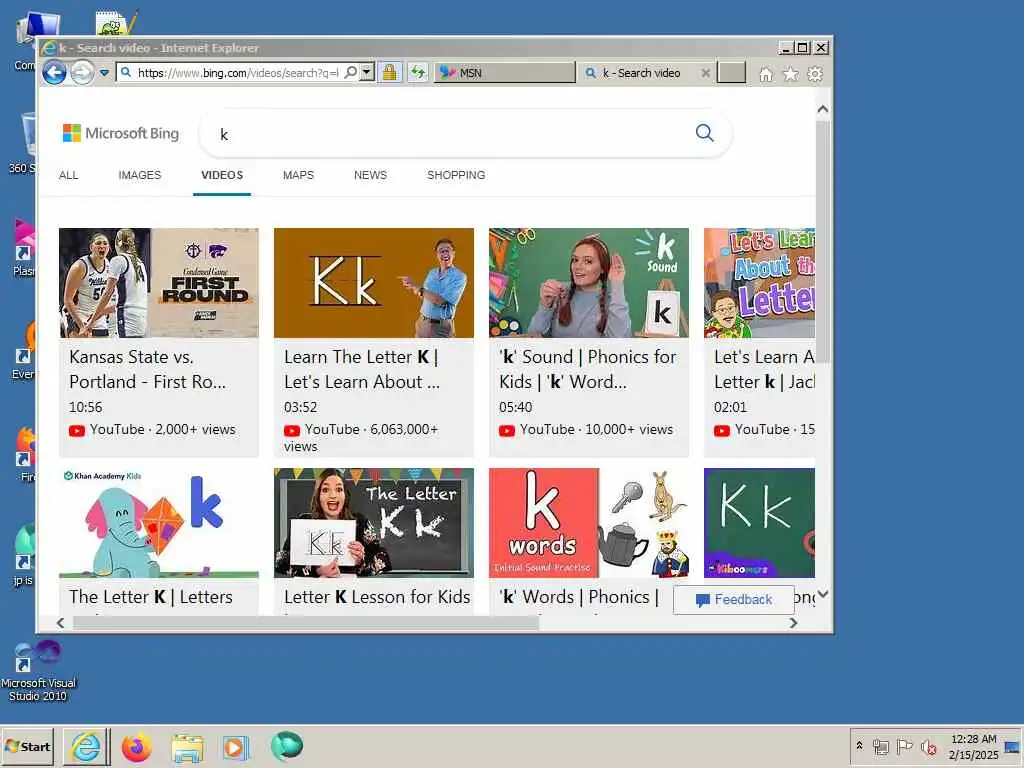Select the VIDEOS search tab

pyautogui.click(x=222, y=175)
